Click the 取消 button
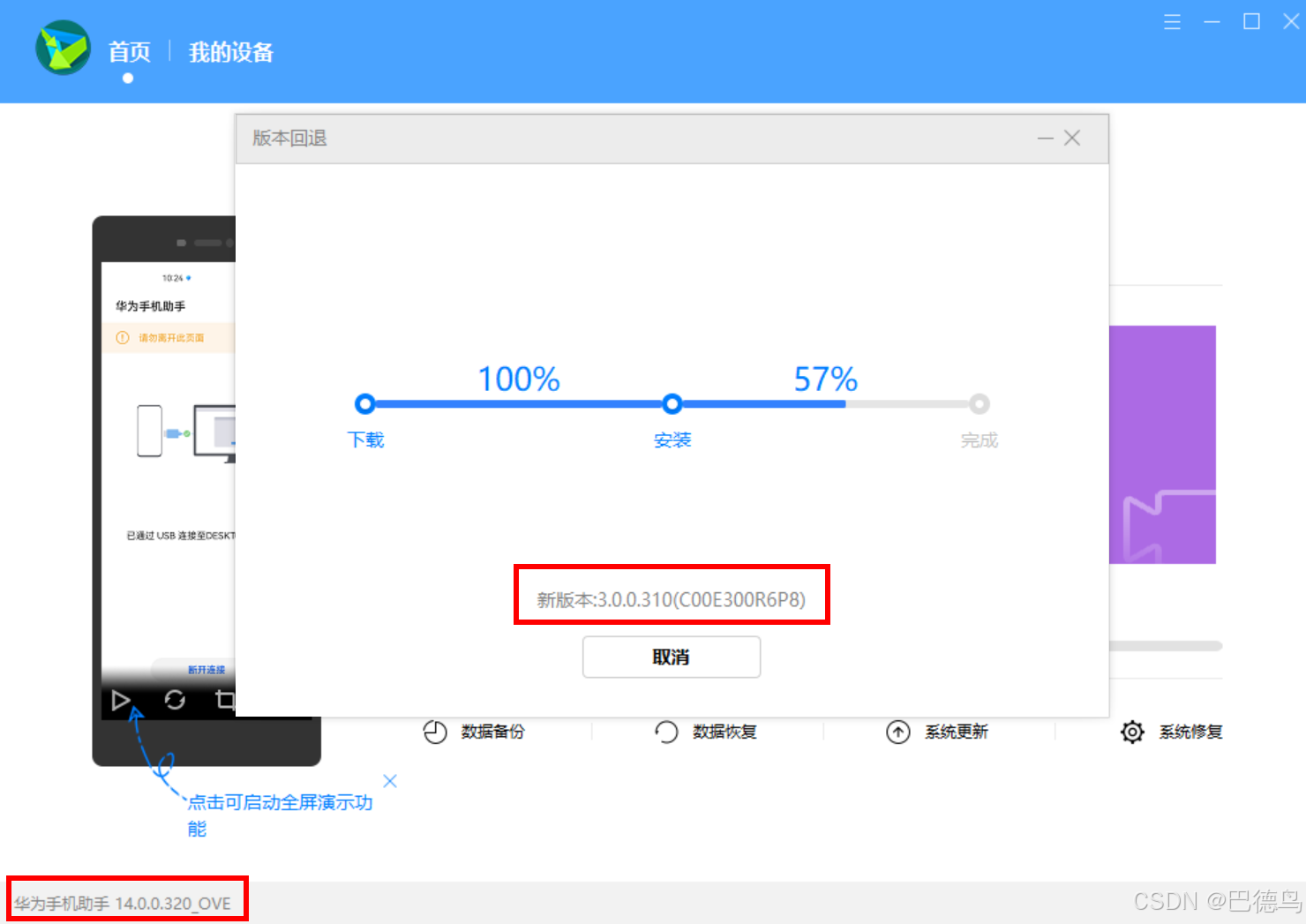 (x=672, y=657)
